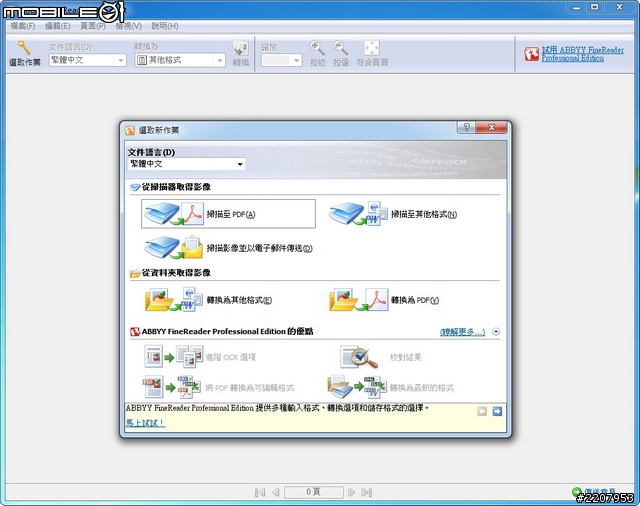Viewport: 640px width, 506px height.
Task: Click the 拉近 zoom in magnifier
Action: coord(317,48)
